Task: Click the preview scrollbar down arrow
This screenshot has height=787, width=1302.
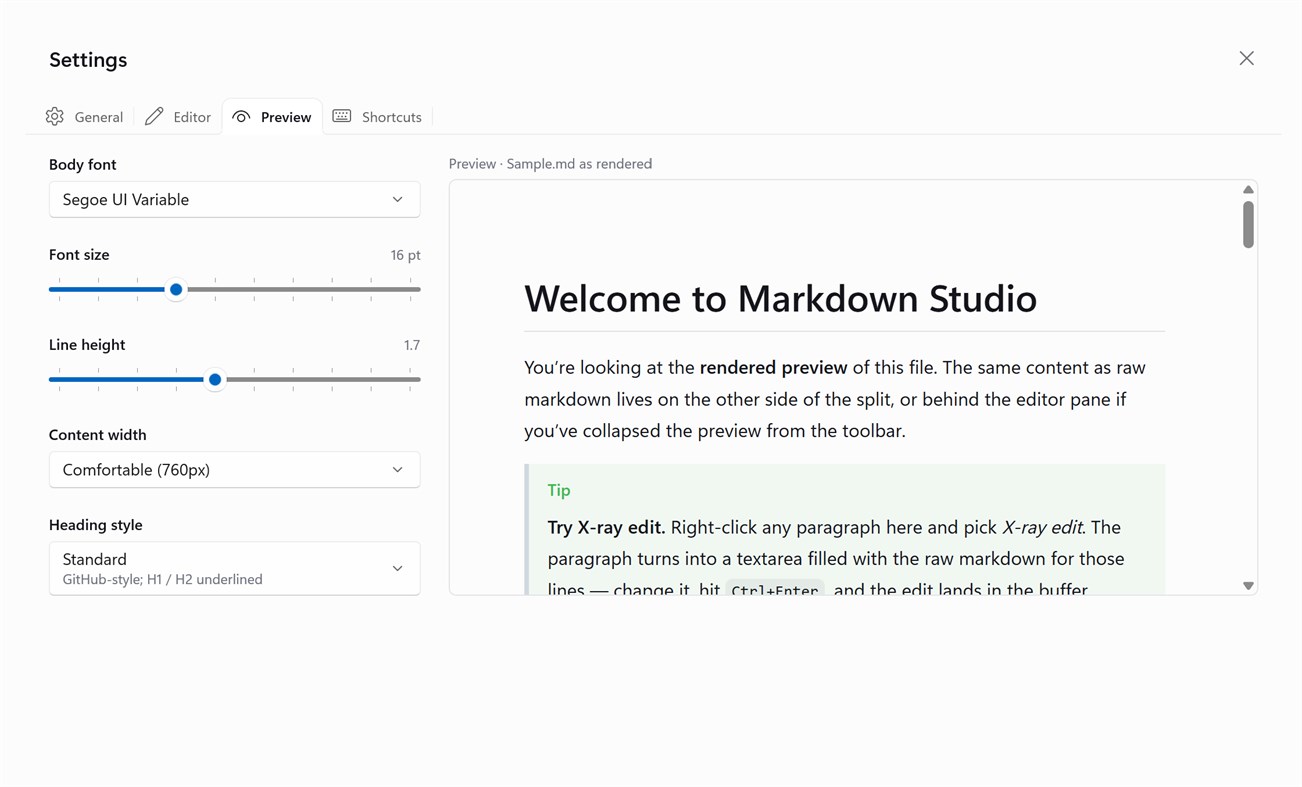Action: pos(1248,586)
